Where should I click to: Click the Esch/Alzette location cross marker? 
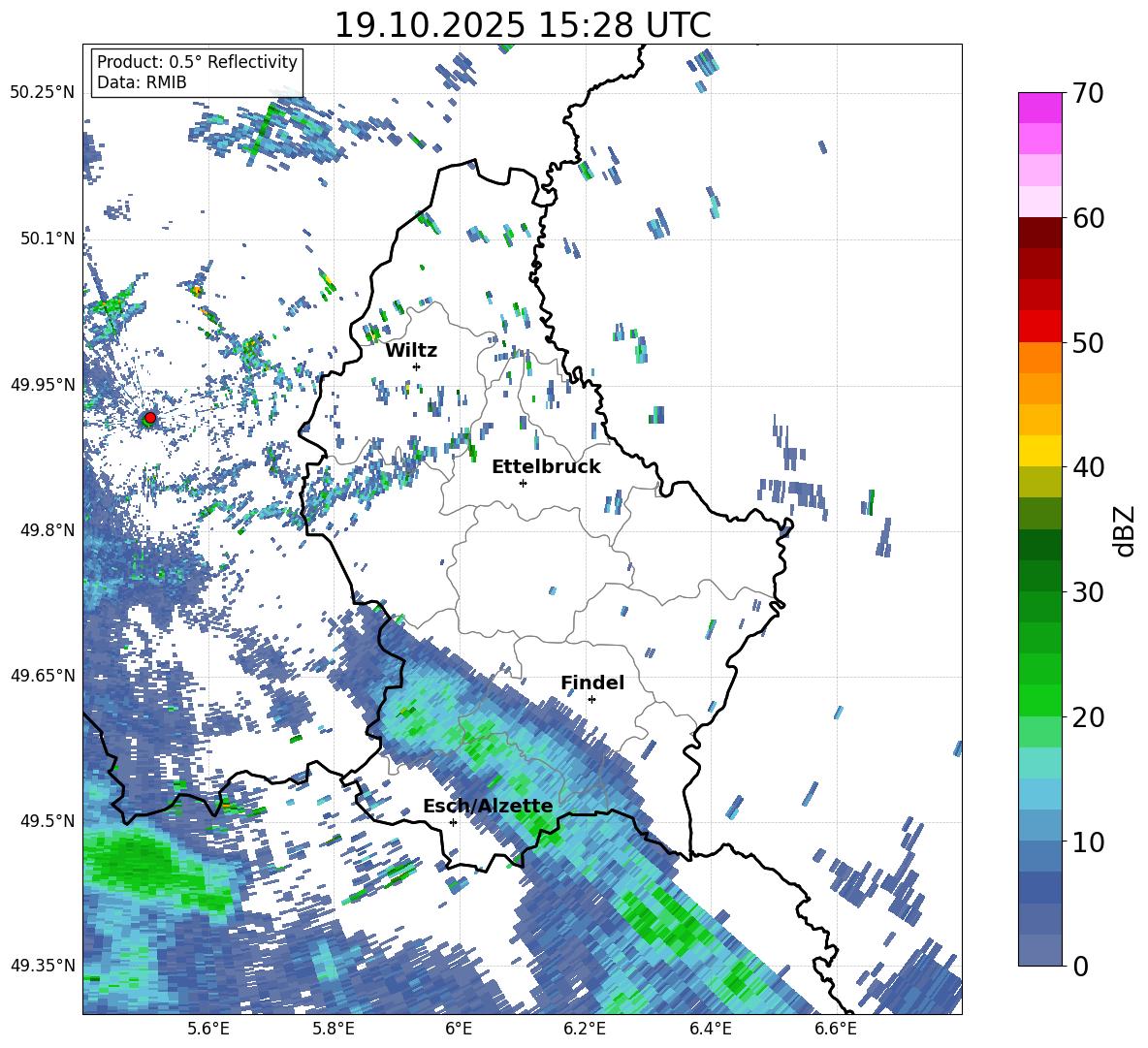[x=453, y=822]
